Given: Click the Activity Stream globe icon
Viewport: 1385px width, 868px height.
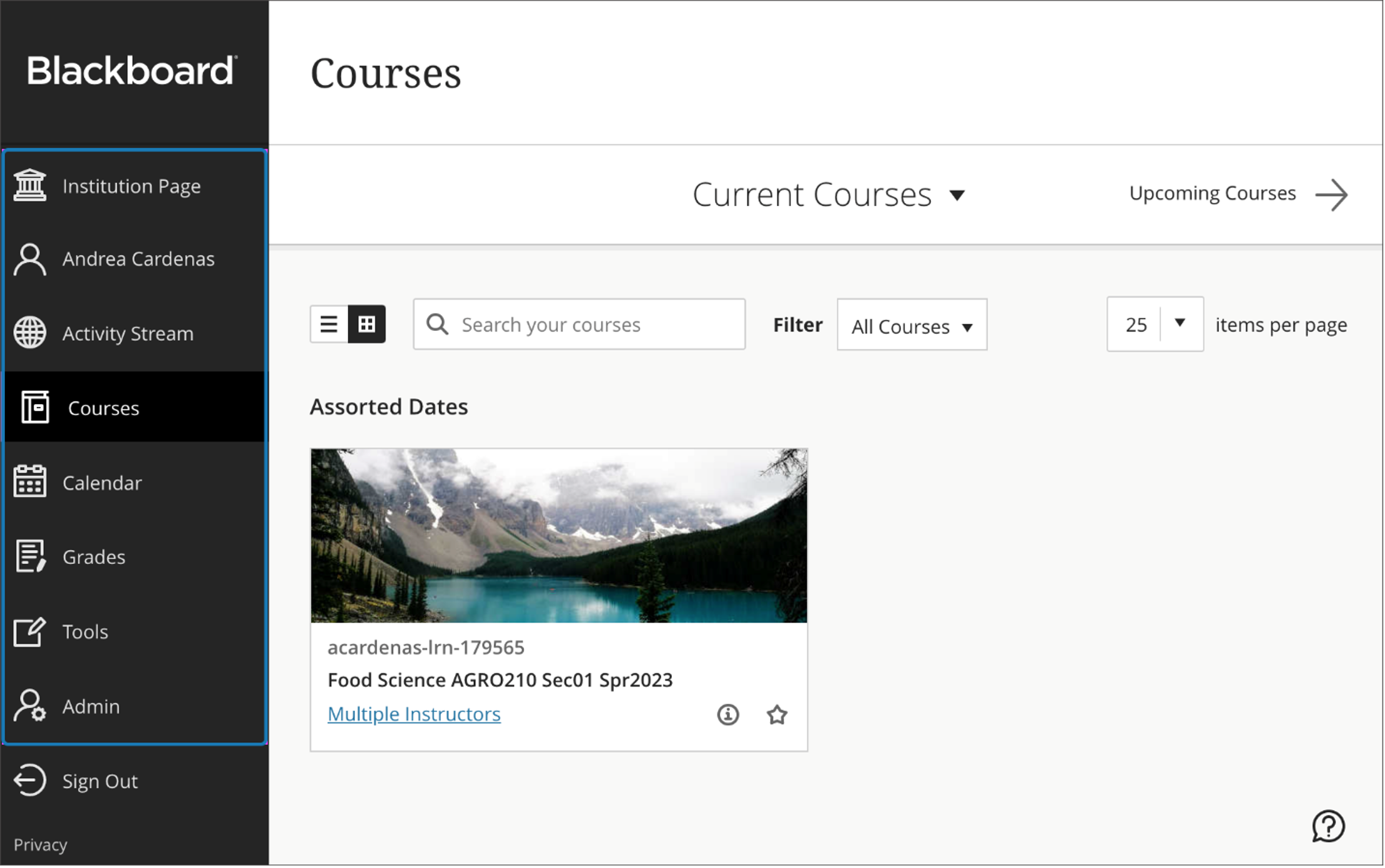Looking at the screenshot, I should (30, 332).
